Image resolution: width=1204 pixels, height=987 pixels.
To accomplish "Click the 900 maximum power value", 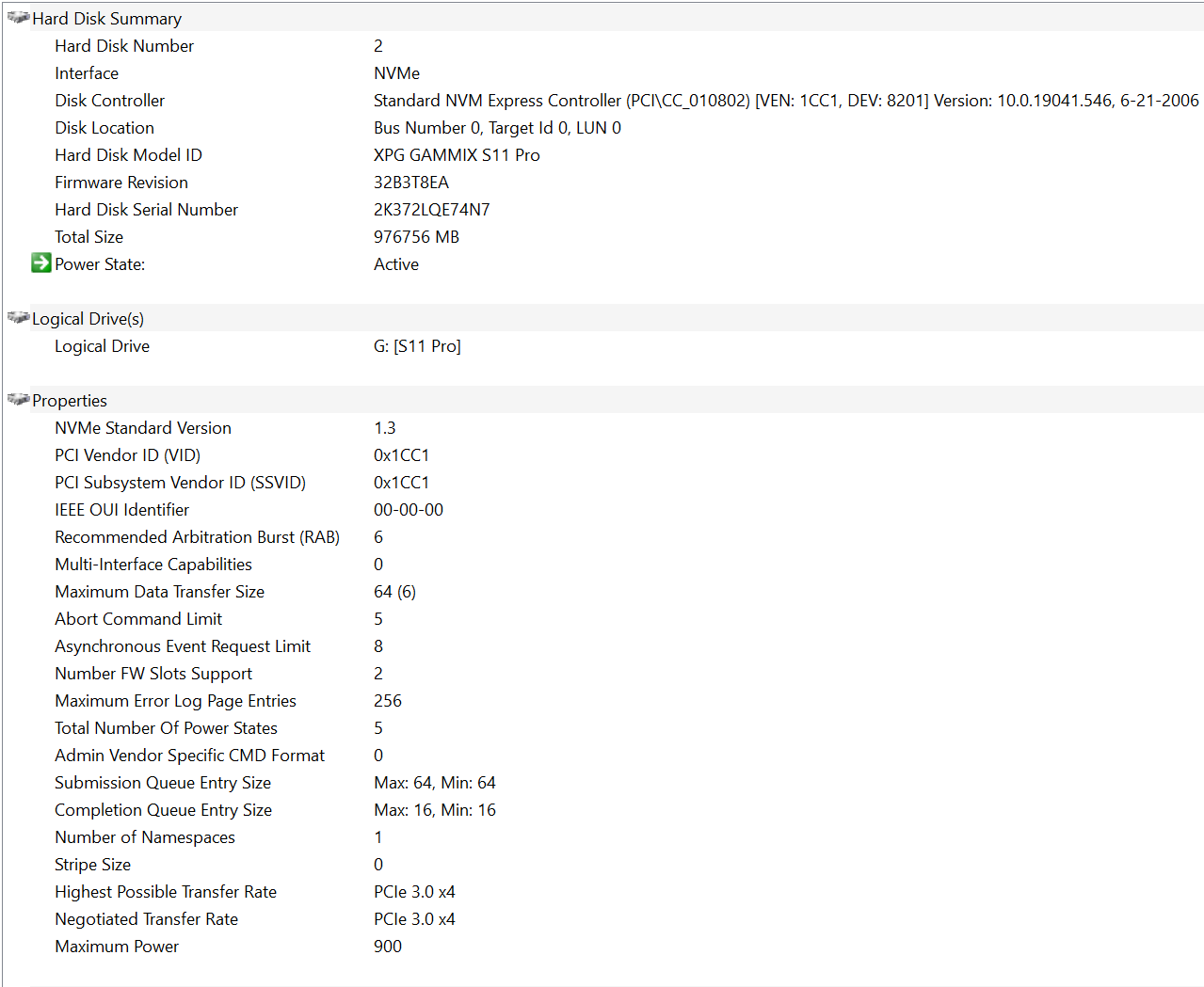I will pyautogui.click(x=388, y=947).
